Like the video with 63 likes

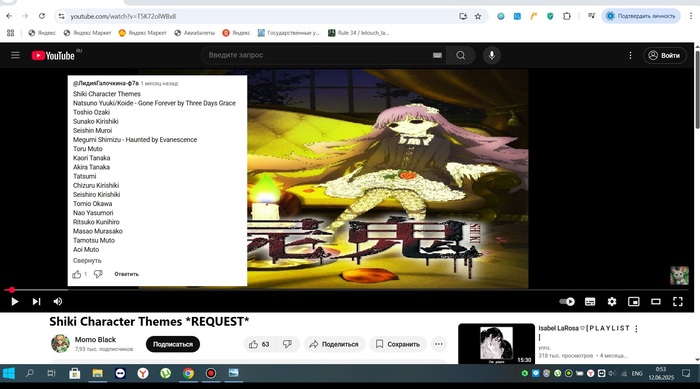[259, 344]
